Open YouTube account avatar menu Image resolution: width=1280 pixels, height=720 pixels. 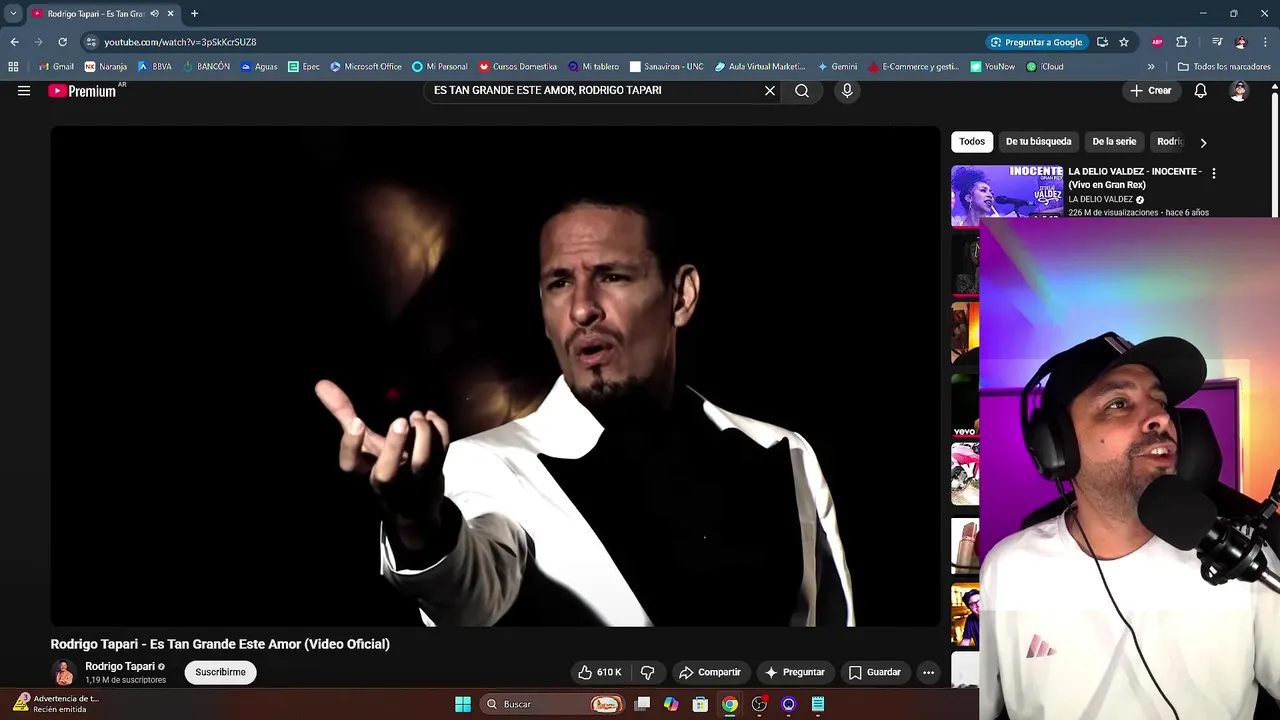(1239, 91)
